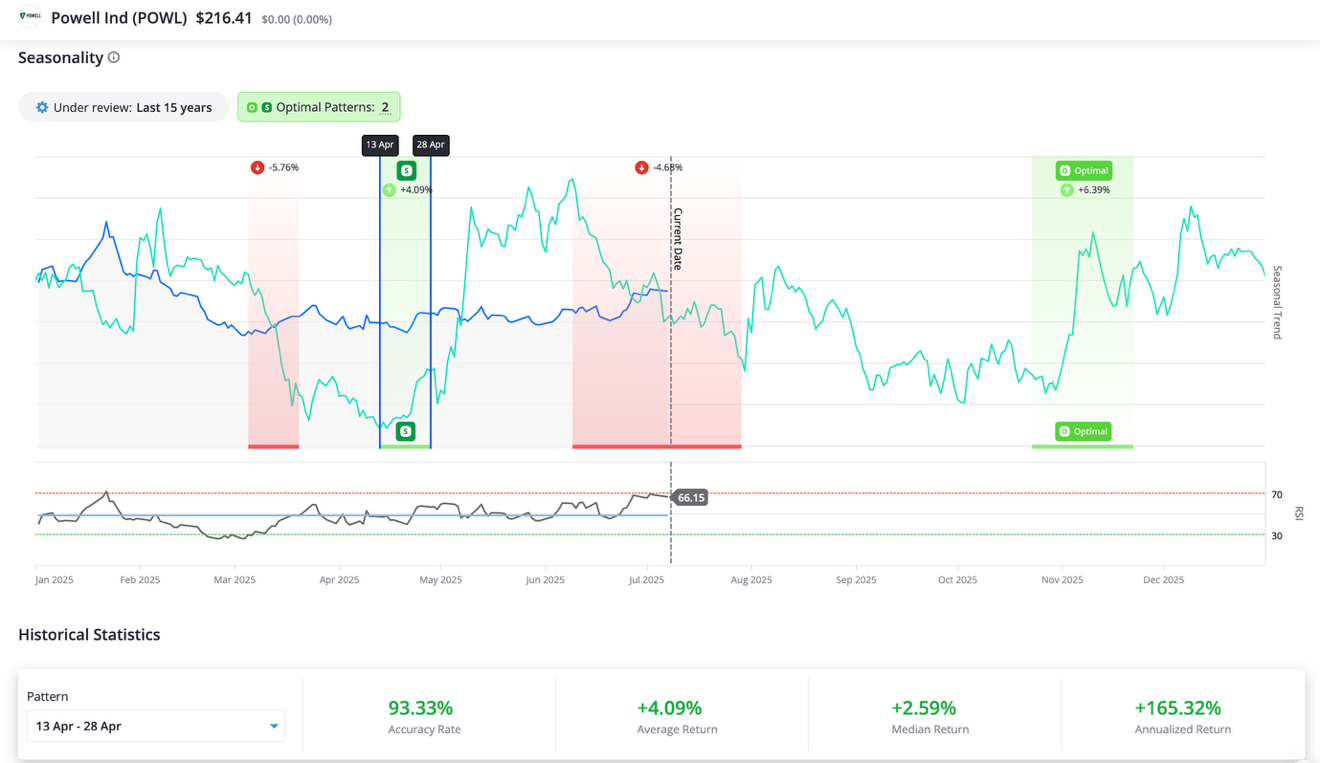Select the top Optimal badge in November
1320x763 pixels.
point(1083,170)
